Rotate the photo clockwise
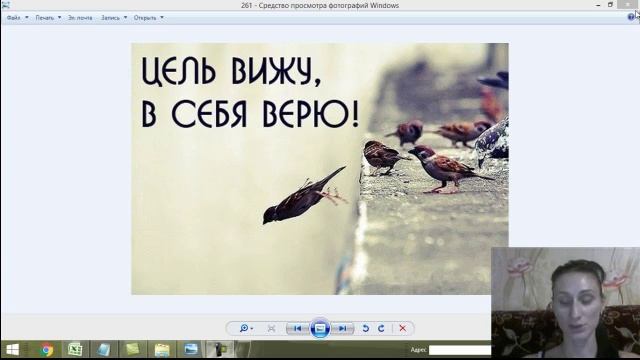 coord(381,328)
